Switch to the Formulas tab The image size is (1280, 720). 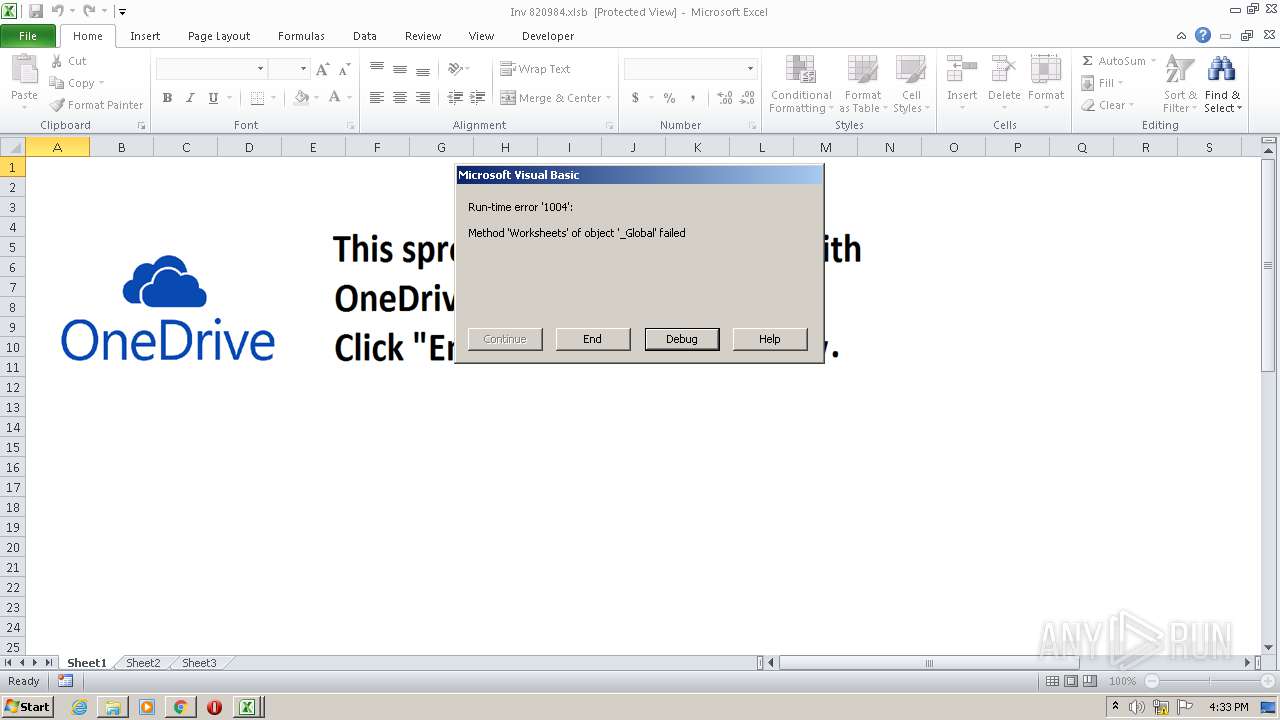[301, 36]
